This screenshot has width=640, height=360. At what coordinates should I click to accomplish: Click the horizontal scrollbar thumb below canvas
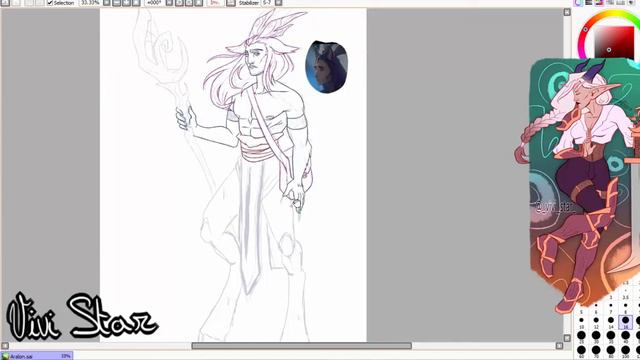pos(302,346)
